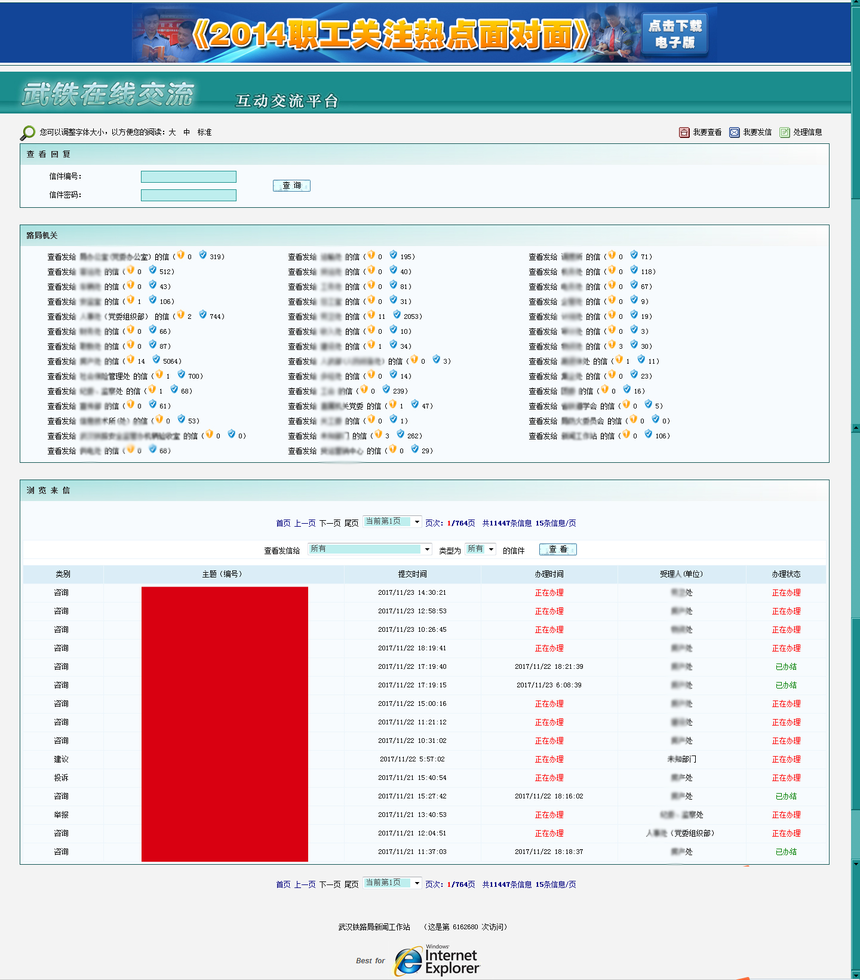Click 查询 button in 查看回复 section
The height and width of the screenshot is (980, 860).
[x=291, y=186]
